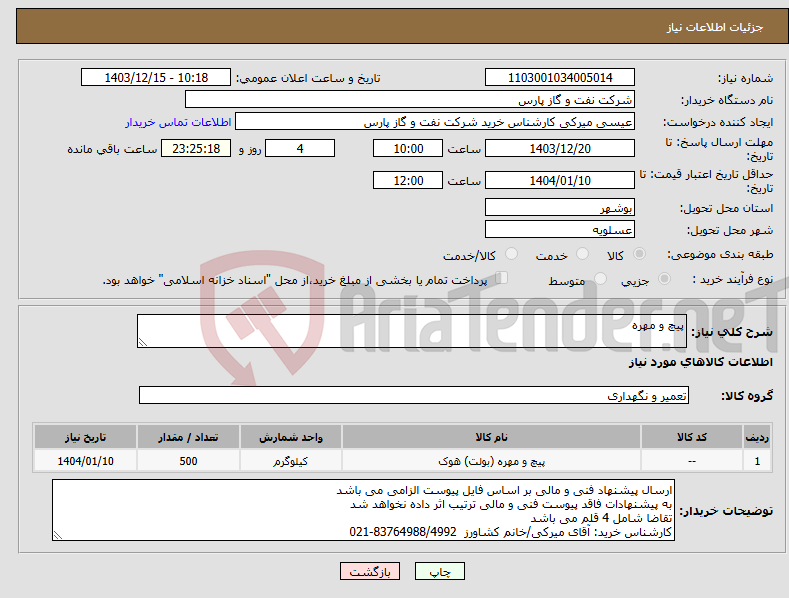Select the کالا radio button
The height and width of the screenshot is (598, 789).
(639, 254)
